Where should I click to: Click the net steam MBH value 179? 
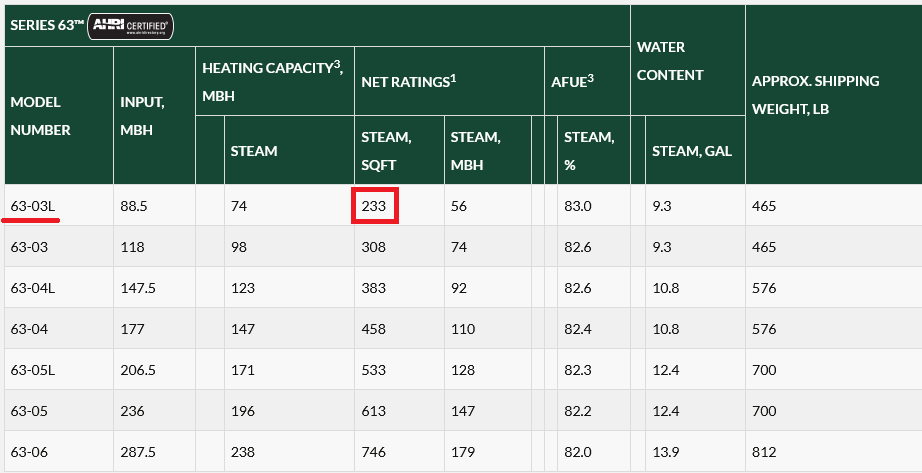click(463, 452)
